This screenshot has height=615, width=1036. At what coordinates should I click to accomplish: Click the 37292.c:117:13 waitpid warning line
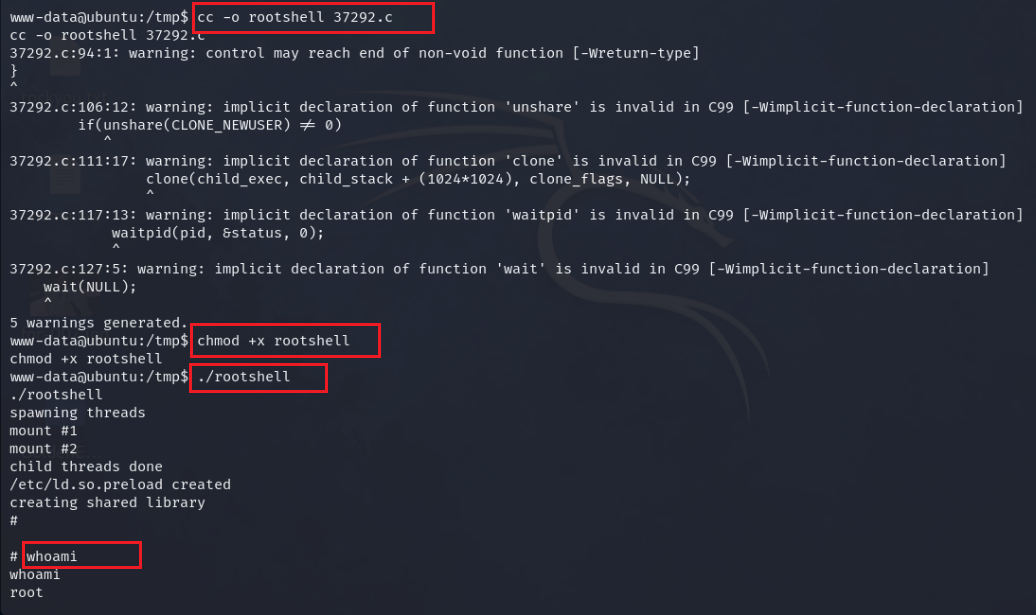515,215
